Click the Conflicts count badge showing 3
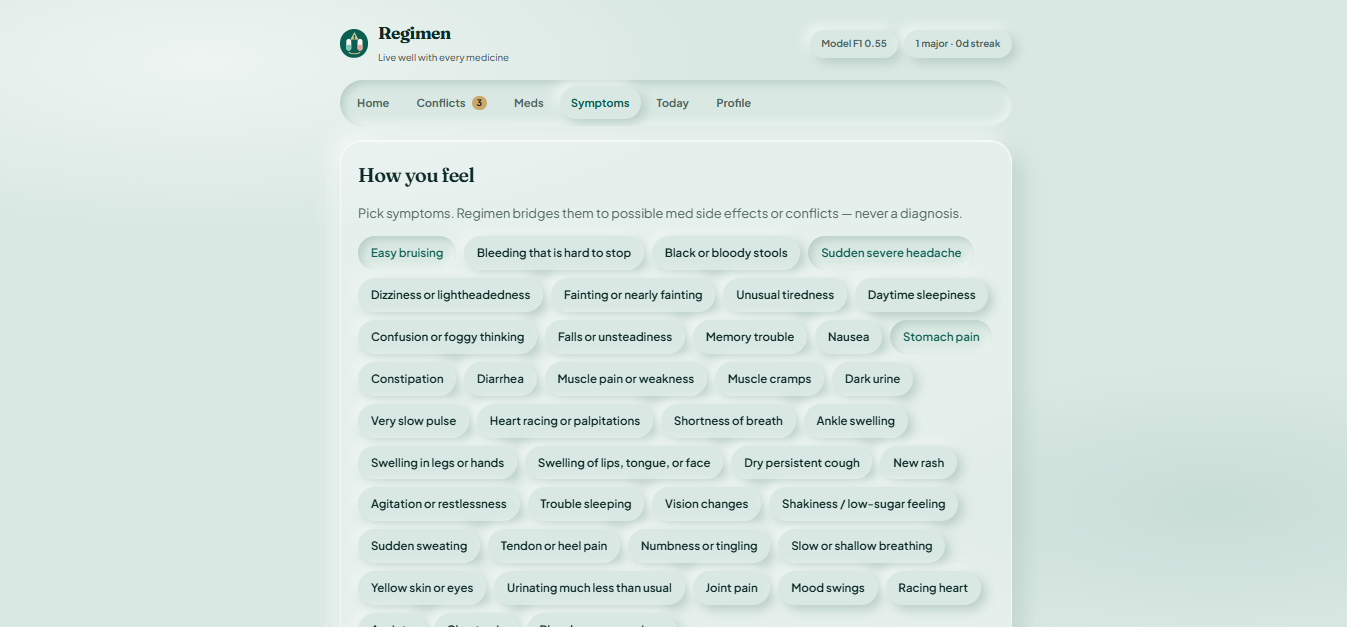1347x627 pixels. [479, 103]
